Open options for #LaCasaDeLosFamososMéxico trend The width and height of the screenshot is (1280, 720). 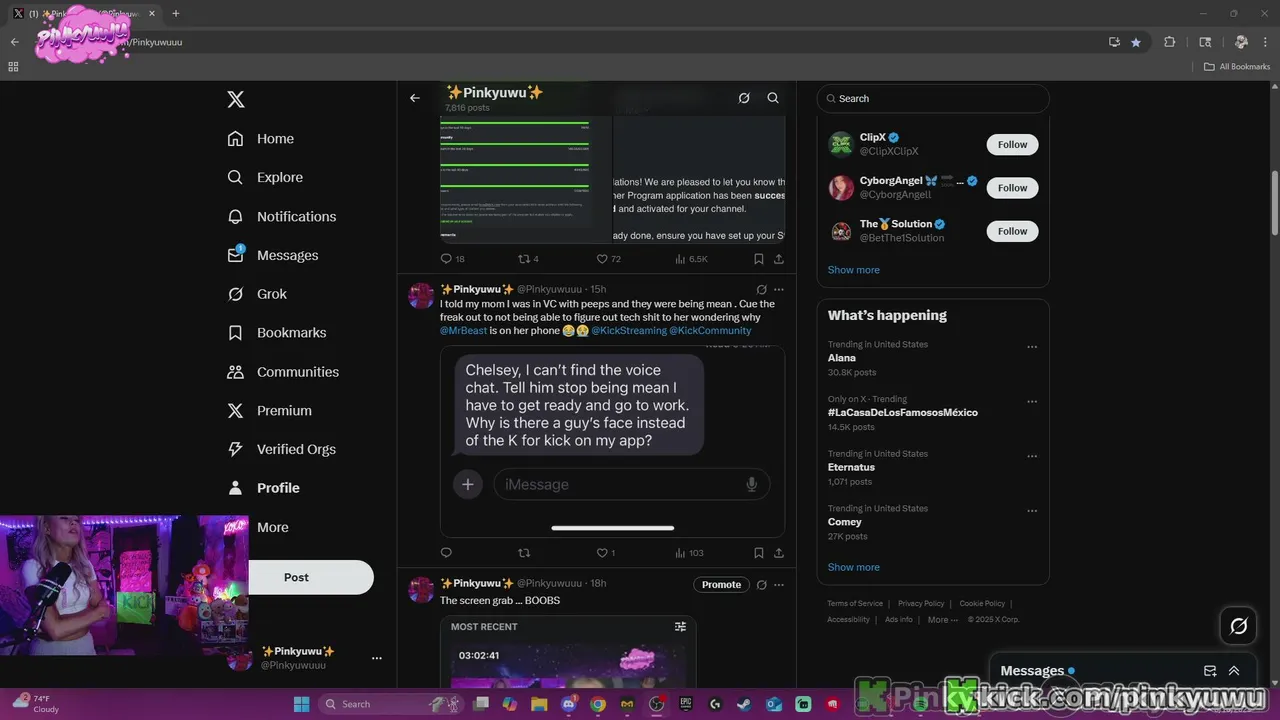coord(1032,402)
